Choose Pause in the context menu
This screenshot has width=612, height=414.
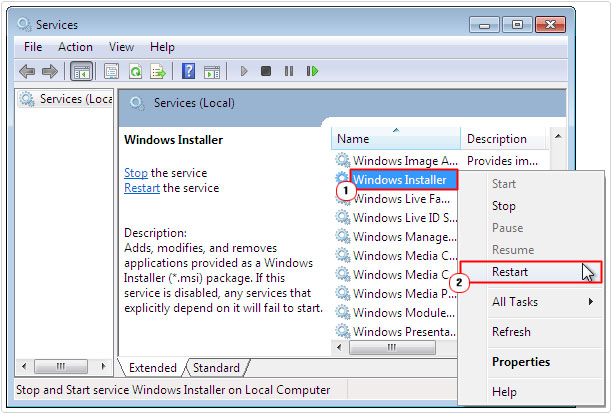click(507, 228)
